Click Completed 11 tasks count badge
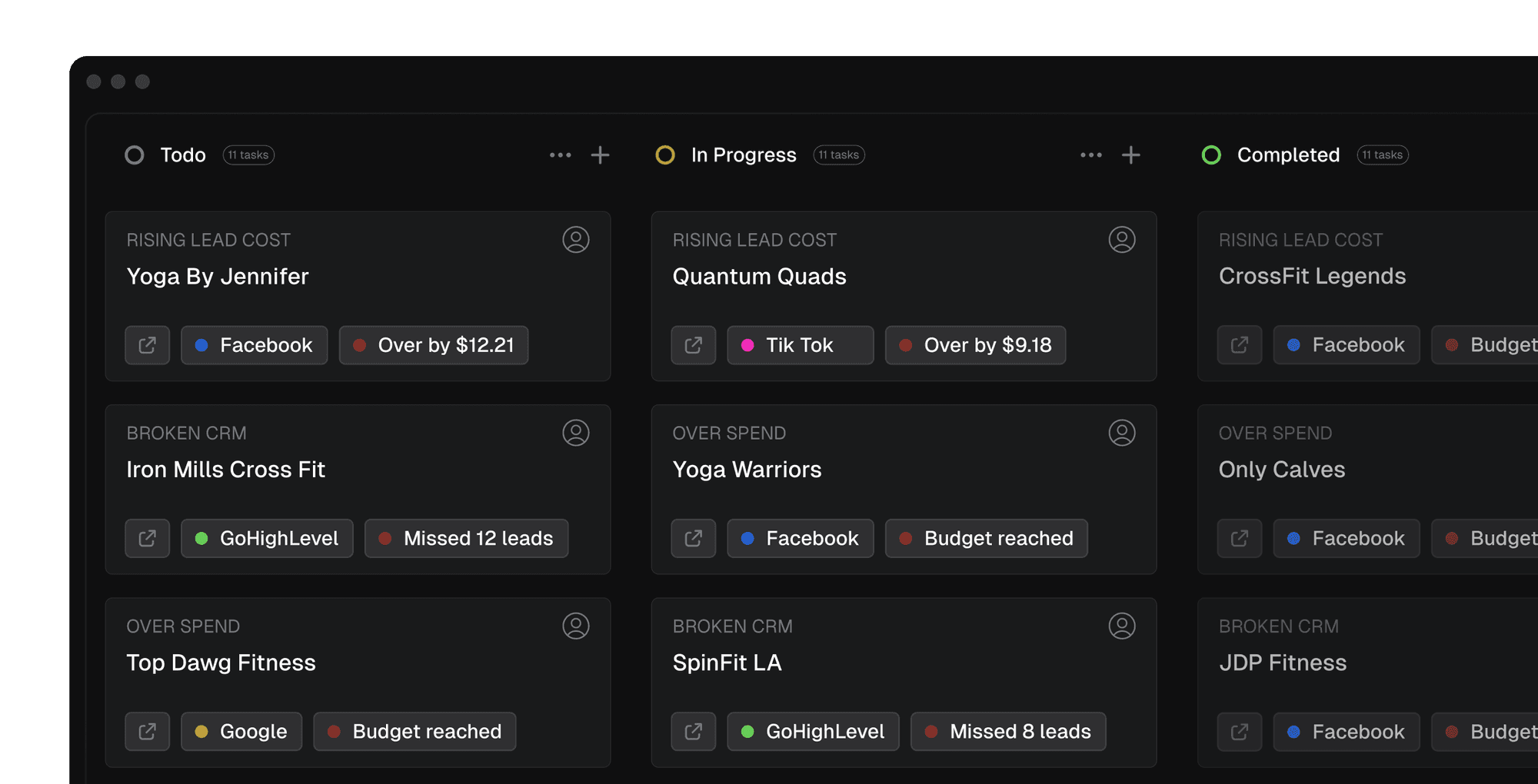 pyautogui.click(x=1383, y=155)
